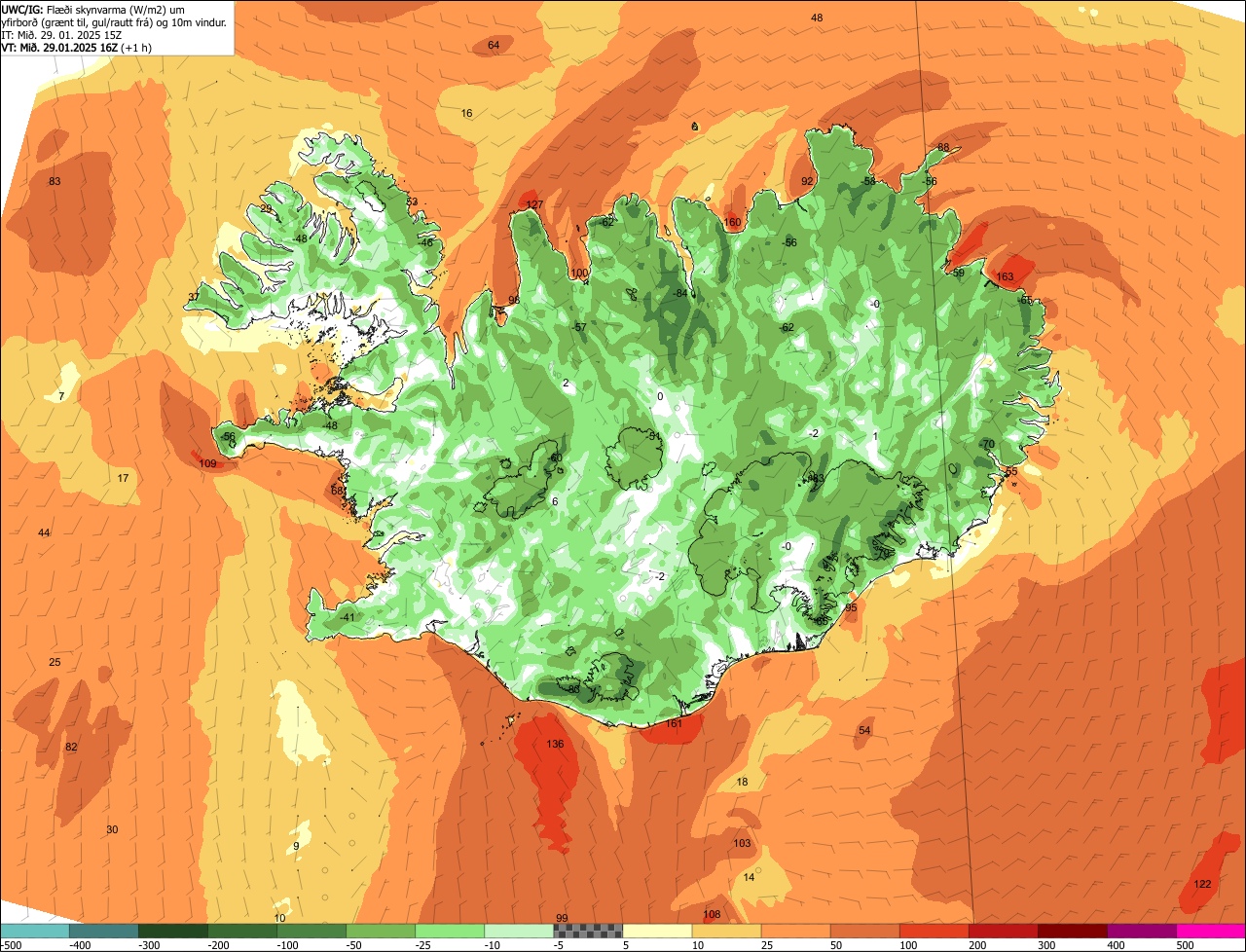Click the map value 64
Image resolution: width=1246 pixels, height=952 pixels.
494,45
